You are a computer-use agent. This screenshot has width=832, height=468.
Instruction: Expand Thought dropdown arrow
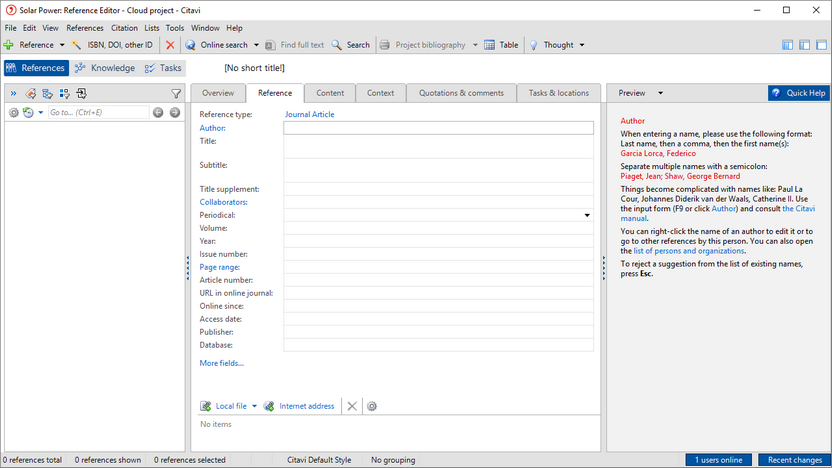tap(582, 45)
